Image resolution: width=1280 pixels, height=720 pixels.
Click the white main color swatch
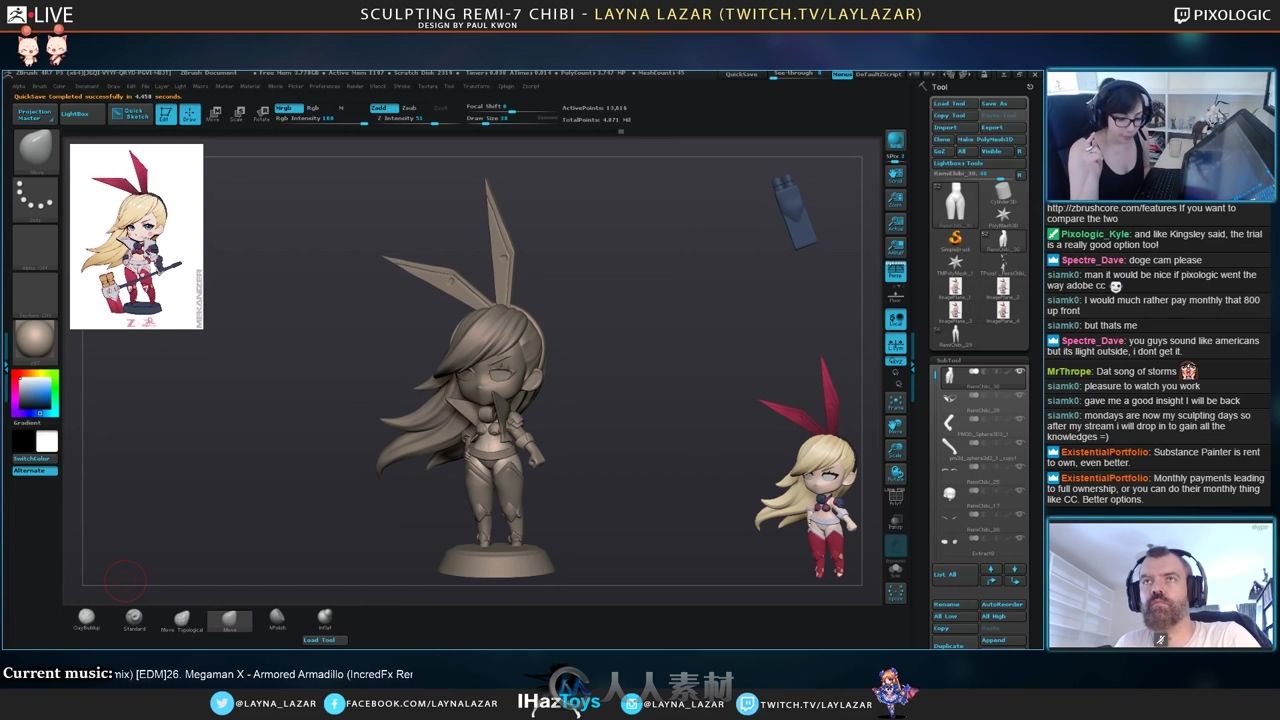coord(47,441)
